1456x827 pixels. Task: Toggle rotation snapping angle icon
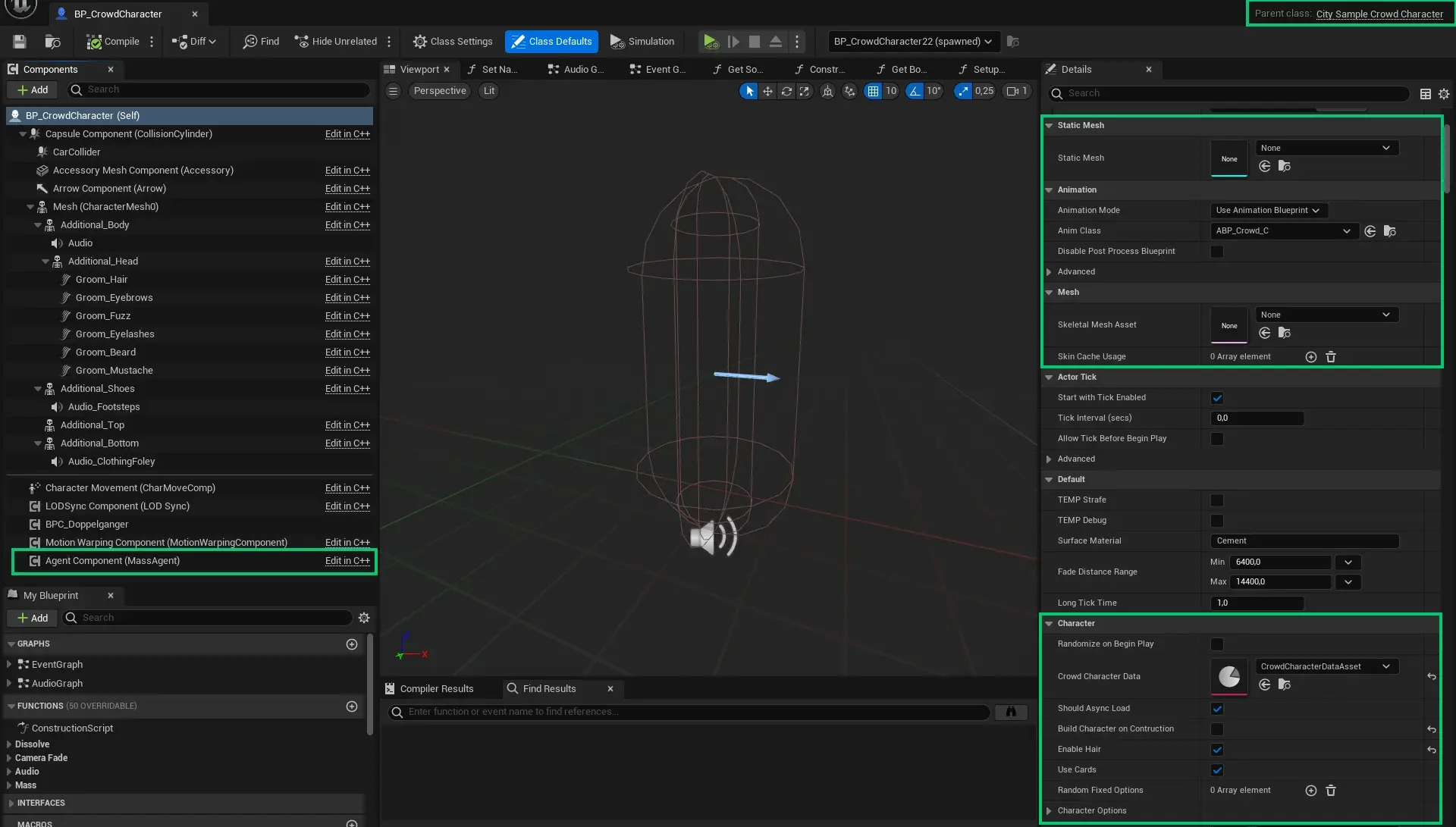pos(915,91)
